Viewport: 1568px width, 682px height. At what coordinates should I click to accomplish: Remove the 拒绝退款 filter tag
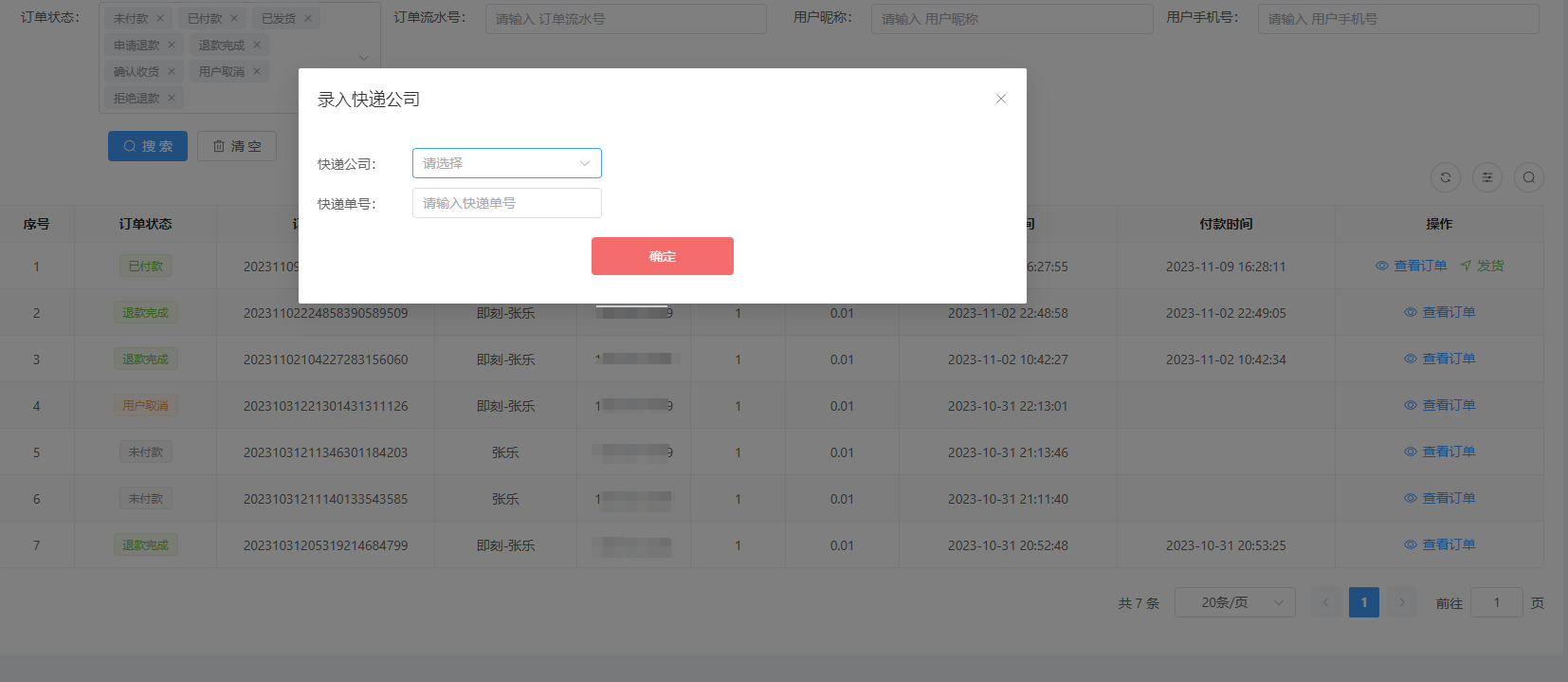click(172, 98)
